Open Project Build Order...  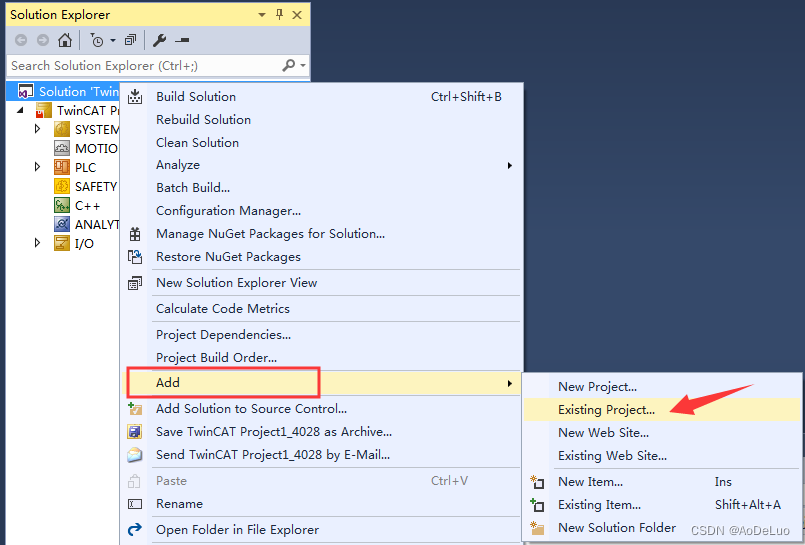tap(321, 358)
